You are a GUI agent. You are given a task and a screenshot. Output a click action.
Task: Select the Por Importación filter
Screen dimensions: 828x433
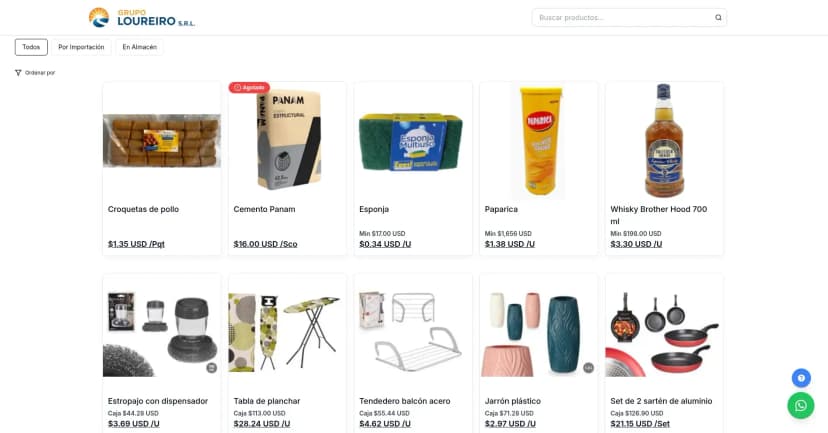(81, 47)
